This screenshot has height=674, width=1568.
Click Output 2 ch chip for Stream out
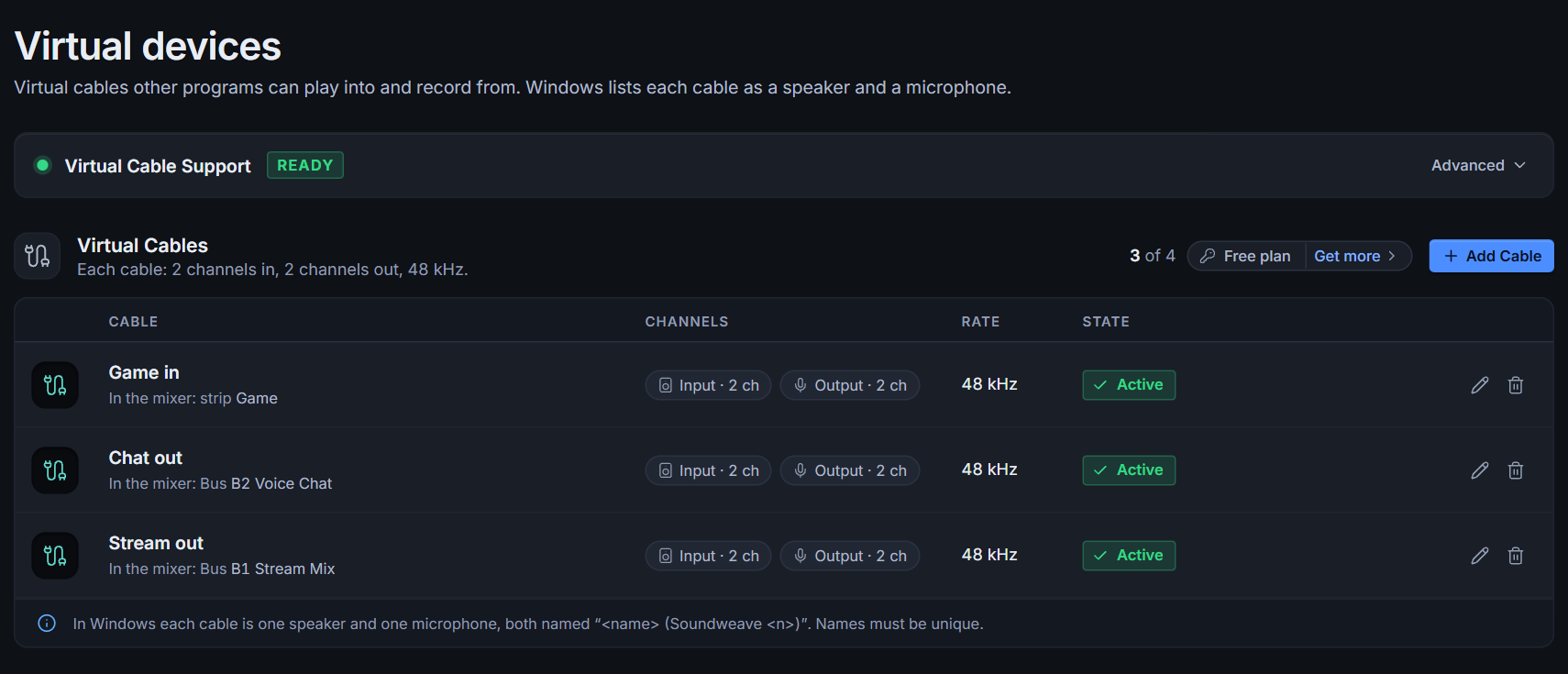click(850, 556)
